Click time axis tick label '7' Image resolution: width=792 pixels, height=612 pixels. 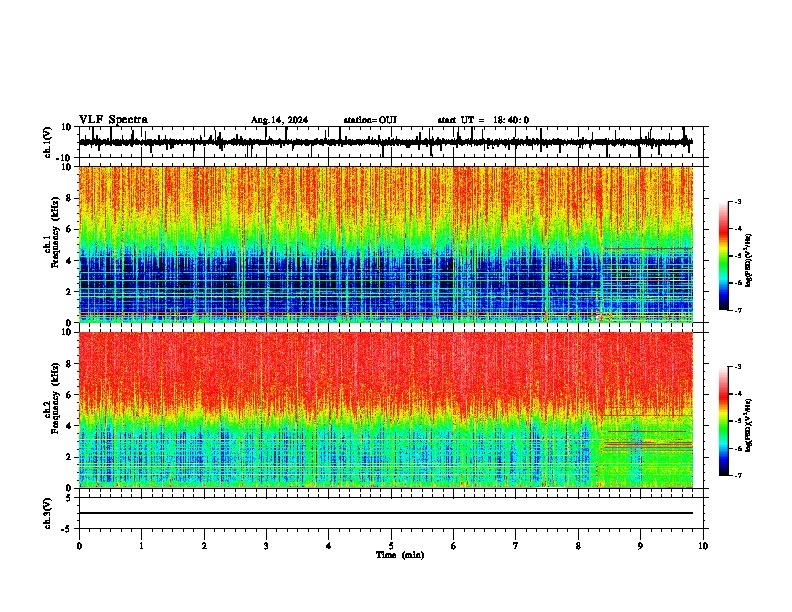516,546
